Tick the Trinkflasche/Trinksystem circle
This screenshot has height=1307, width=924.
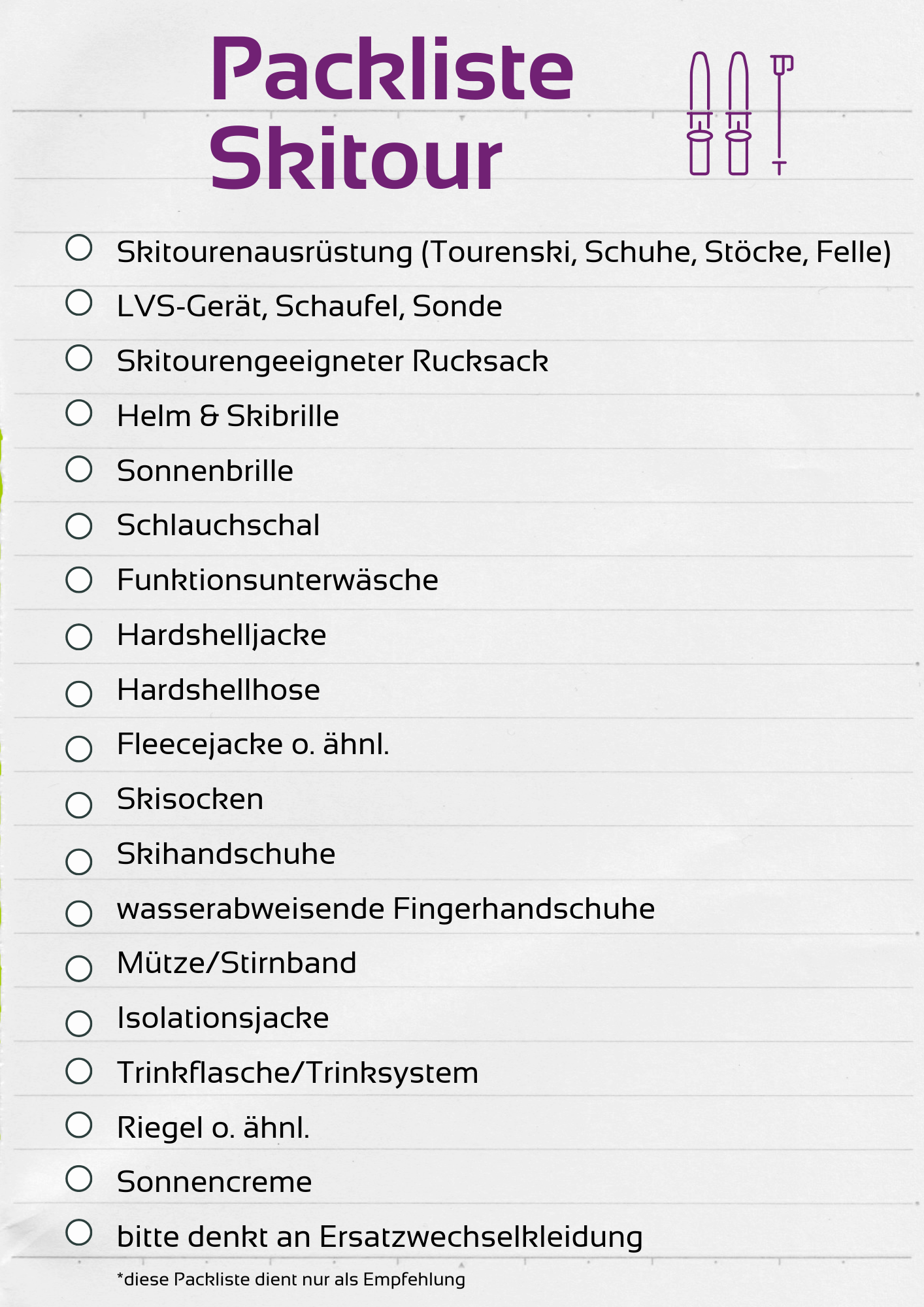click(79, 1070)
